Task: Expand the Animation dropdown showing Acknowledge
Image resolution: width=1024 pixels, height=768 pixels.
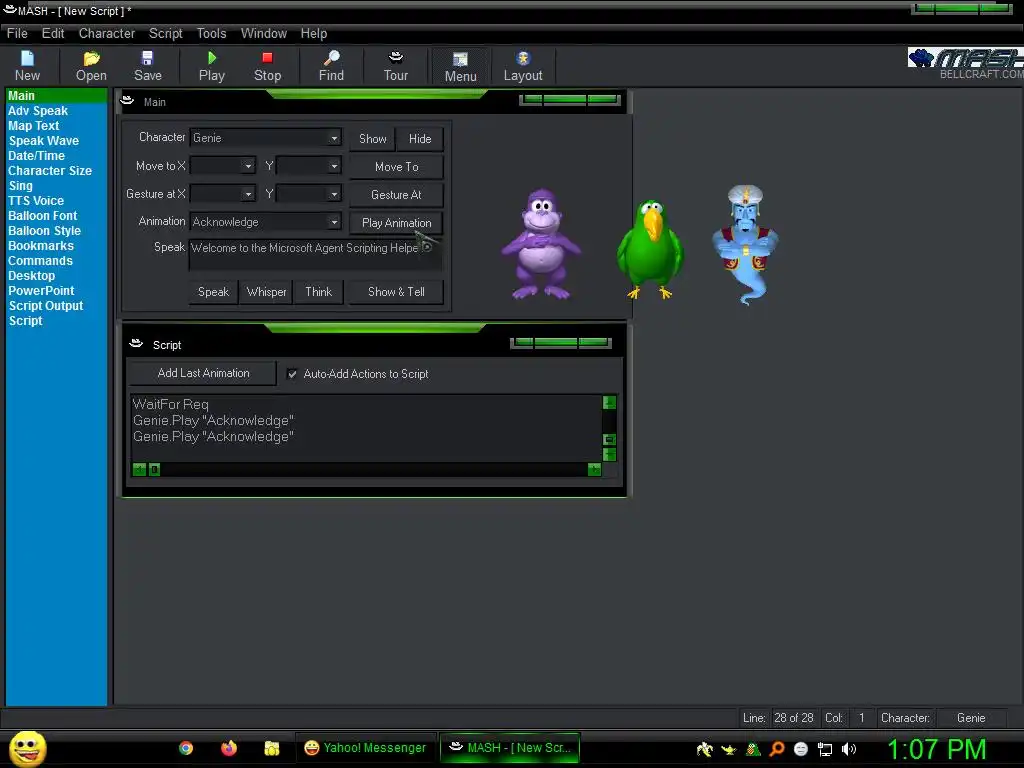Action: (x=334, y=222)
